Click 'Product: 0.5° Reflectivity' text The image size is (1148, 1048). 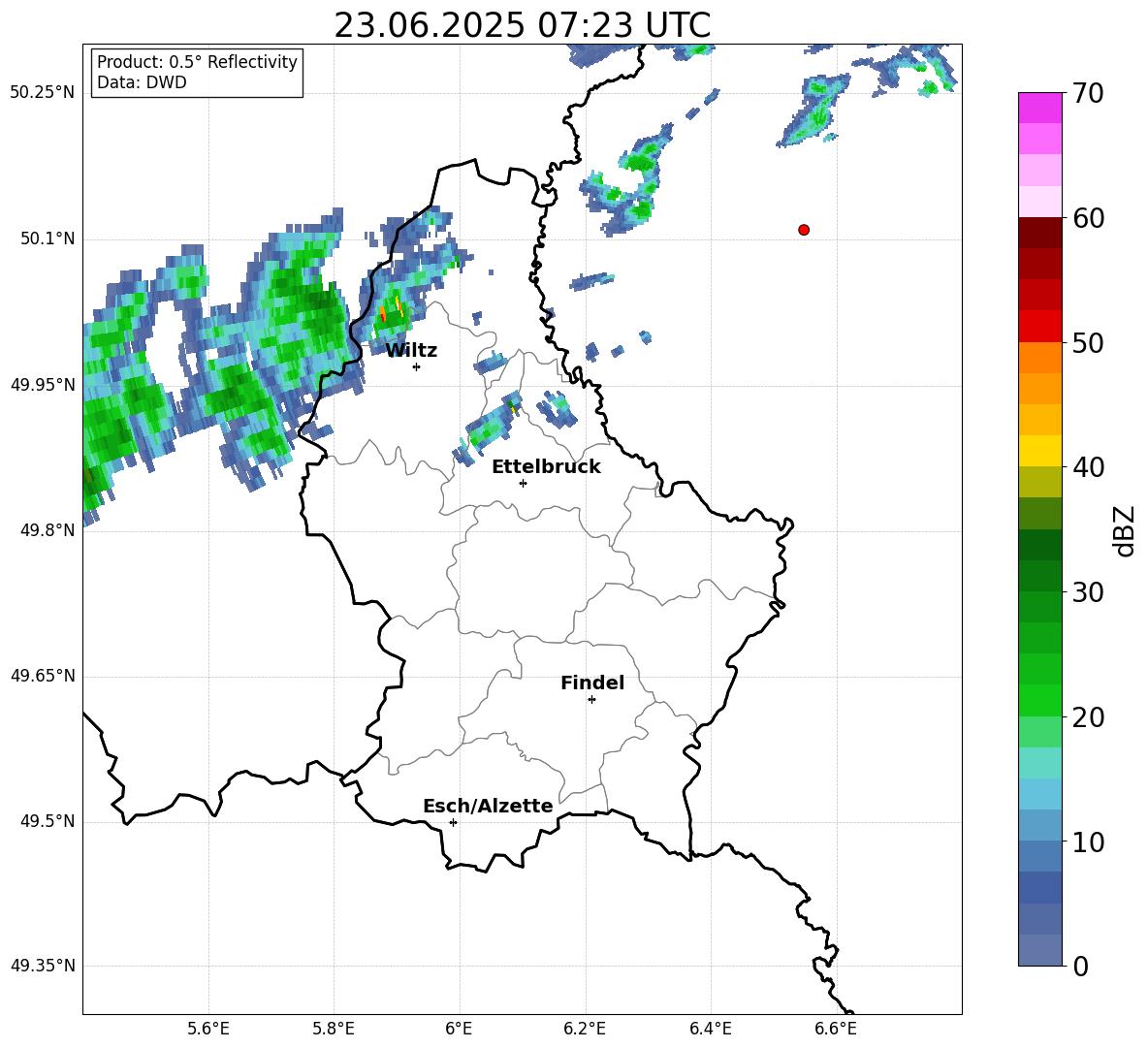[x=197, y=61]
